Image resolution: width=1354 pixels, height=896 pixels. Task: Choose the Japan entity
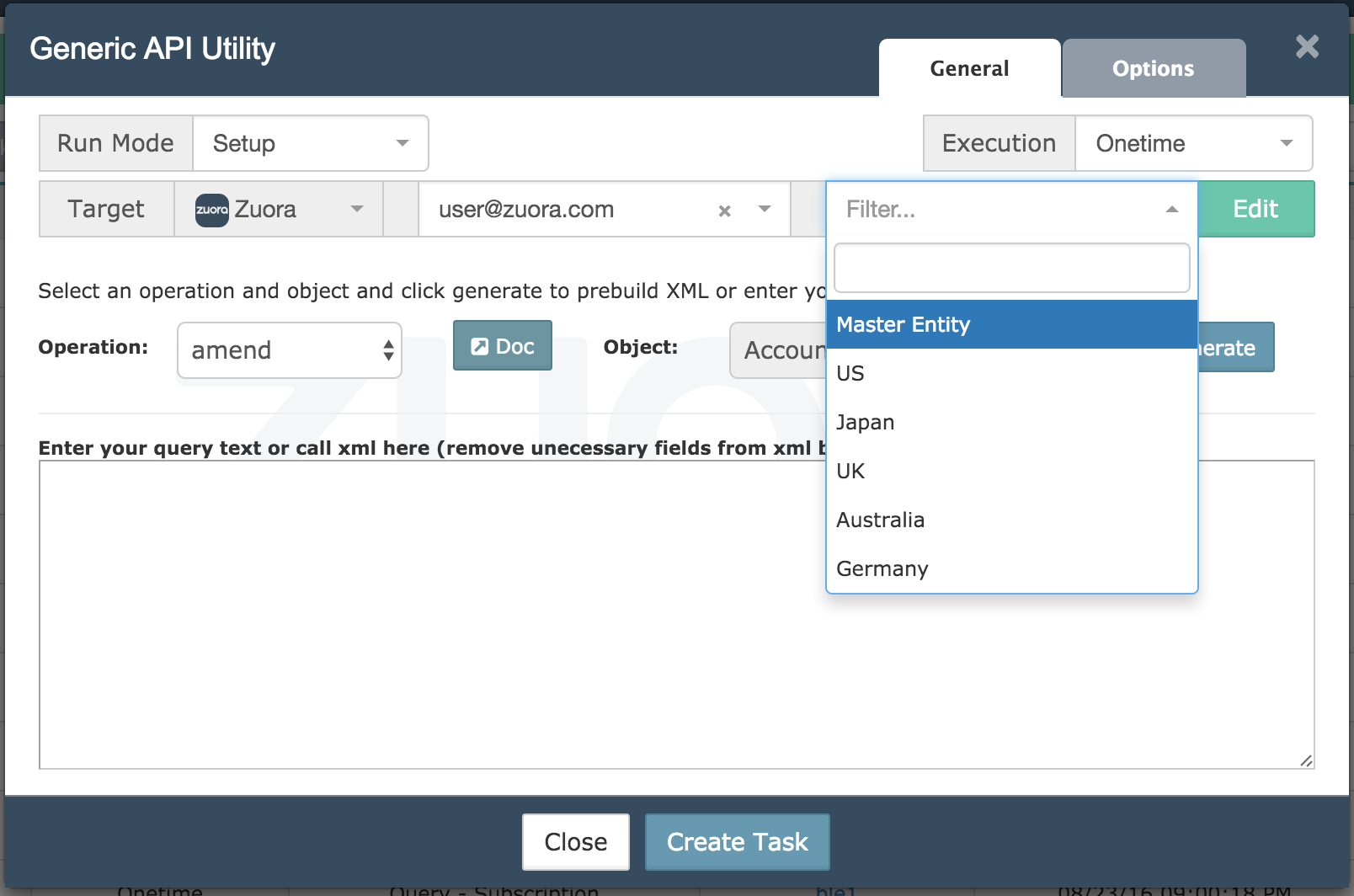[x=1011, y=422]
